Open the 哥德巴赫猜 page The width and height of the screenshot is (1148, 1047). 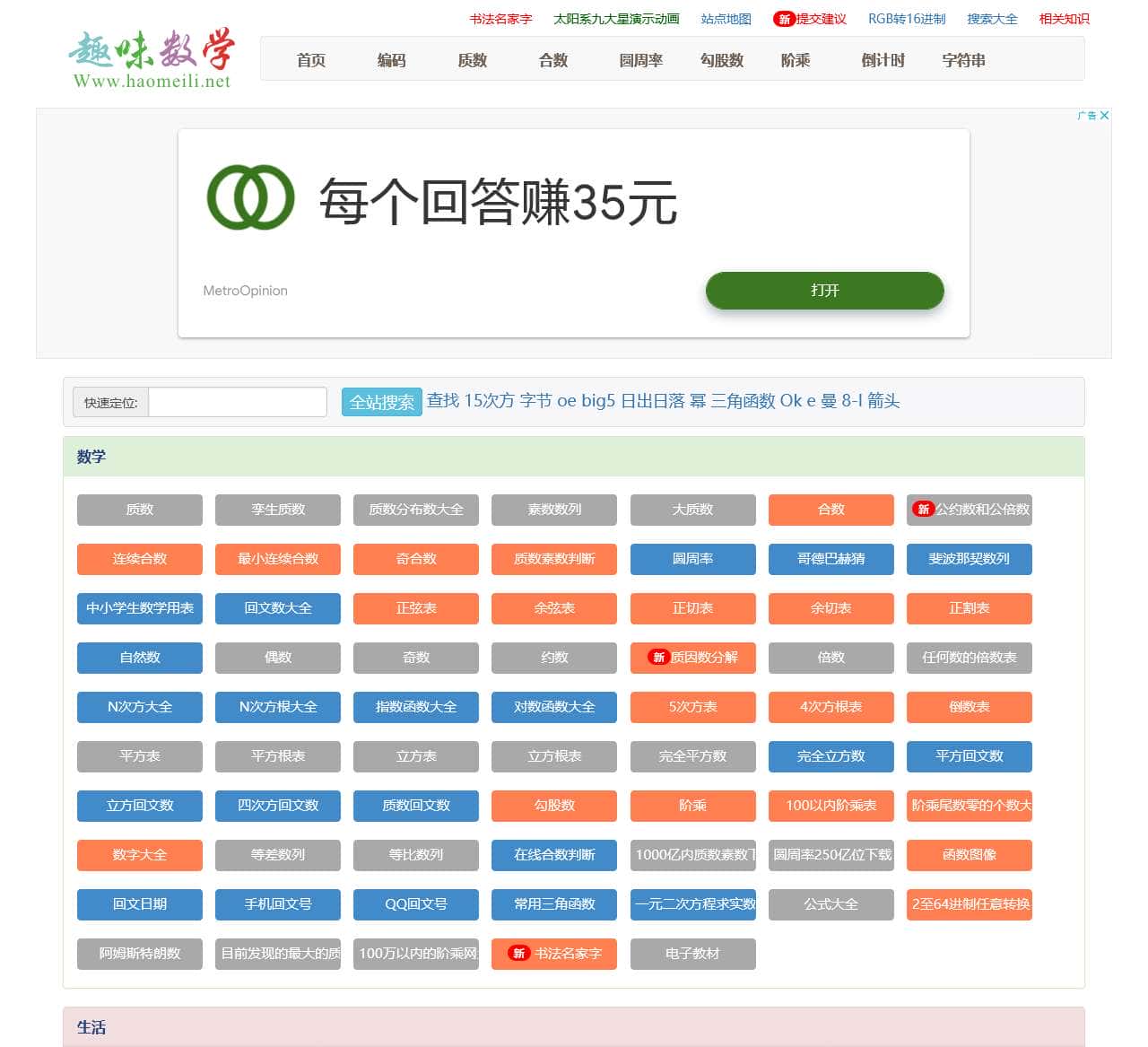(831, 559)
